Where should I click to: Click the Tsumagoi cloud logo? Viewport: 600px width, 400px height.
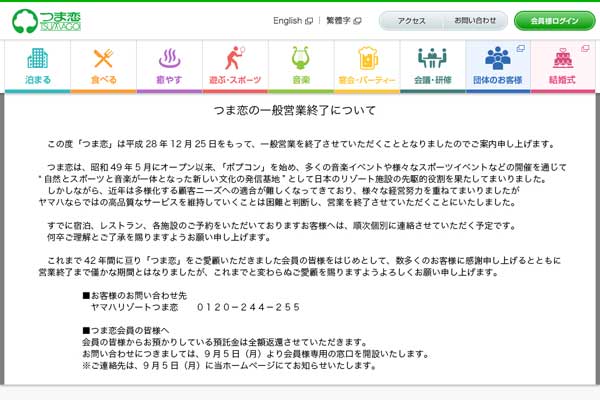click(x=46, y=21)
